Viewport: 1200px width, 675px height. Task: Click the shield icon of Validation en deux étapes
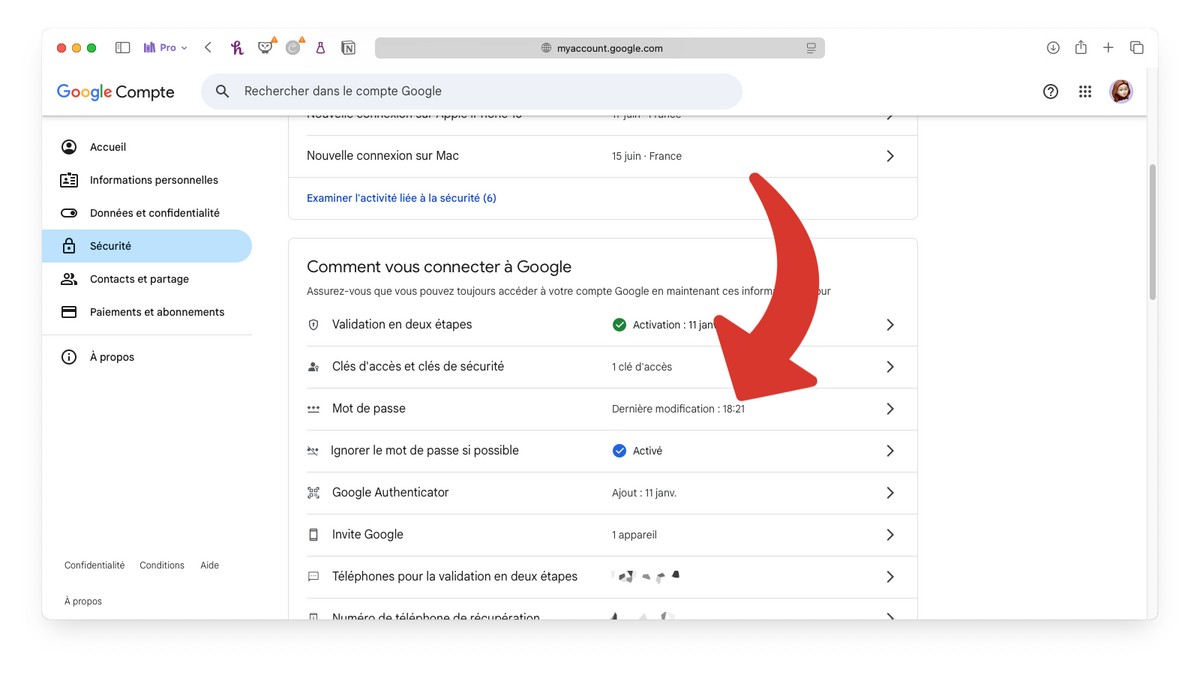tap(313, 325)
